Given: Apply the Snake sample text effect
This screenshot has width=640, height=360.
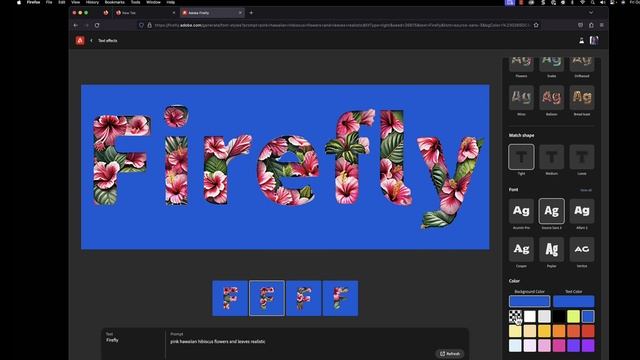Looking at the screenshot, I should coord(551,65).
